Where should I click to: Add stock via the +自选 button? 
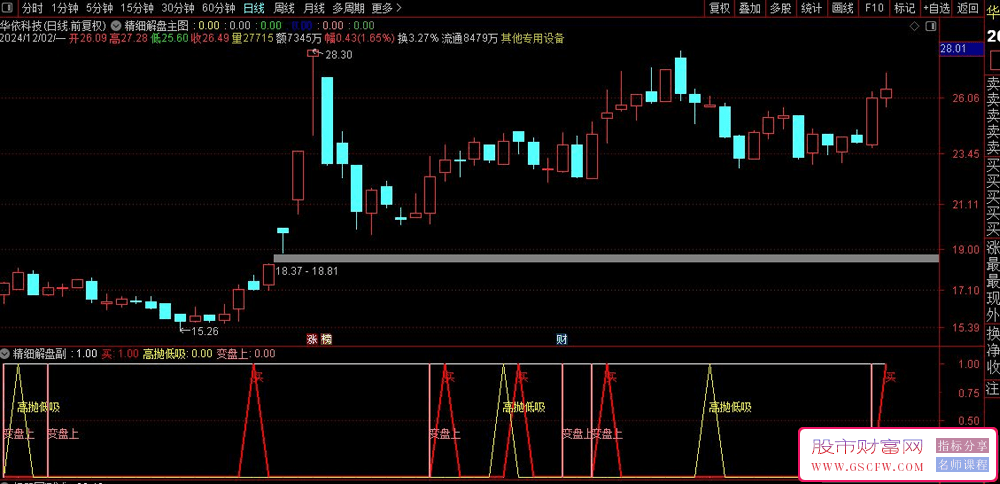(937, 8)
